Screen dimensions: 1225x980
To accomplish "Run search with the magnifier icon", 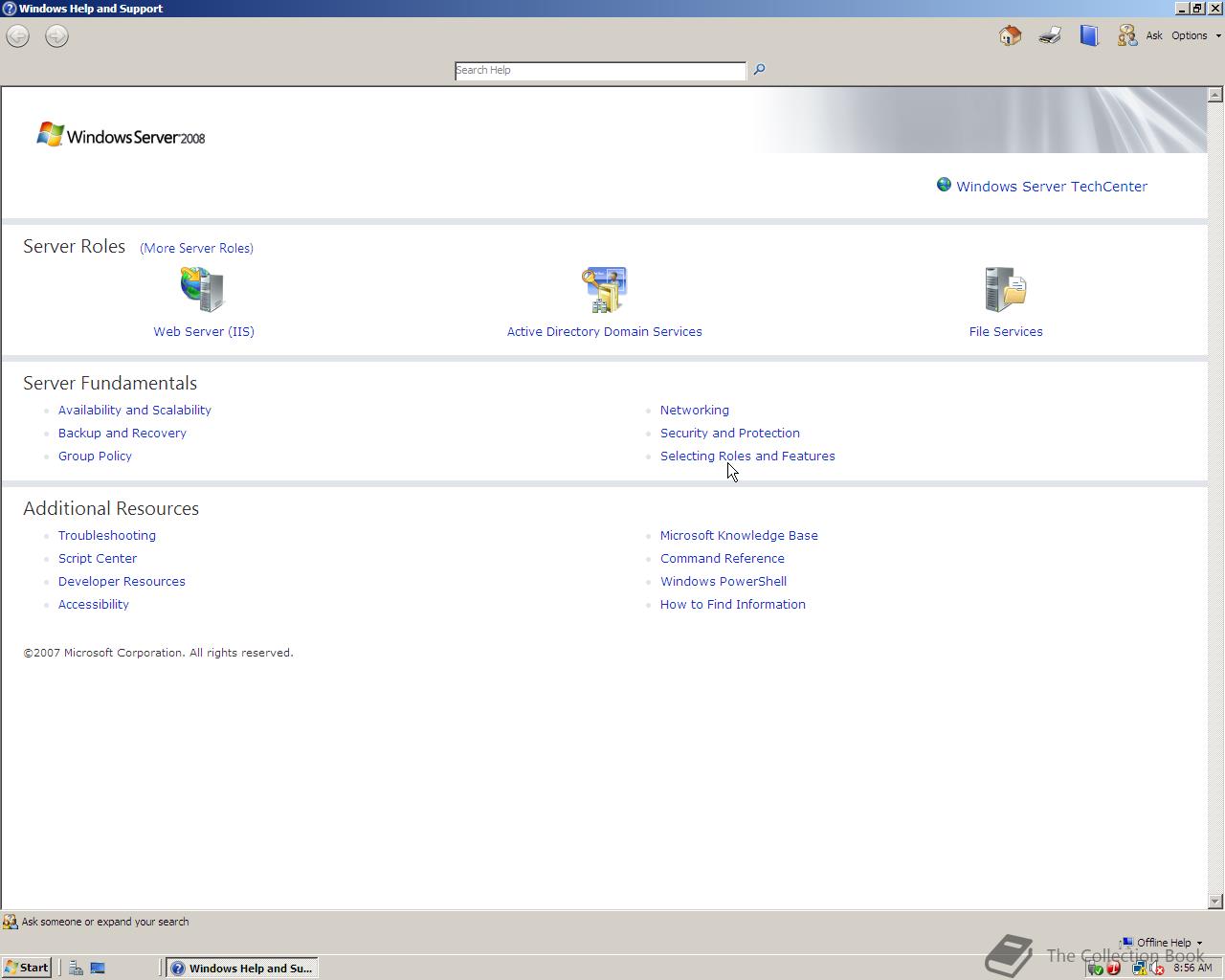I will tap(759, 69).
